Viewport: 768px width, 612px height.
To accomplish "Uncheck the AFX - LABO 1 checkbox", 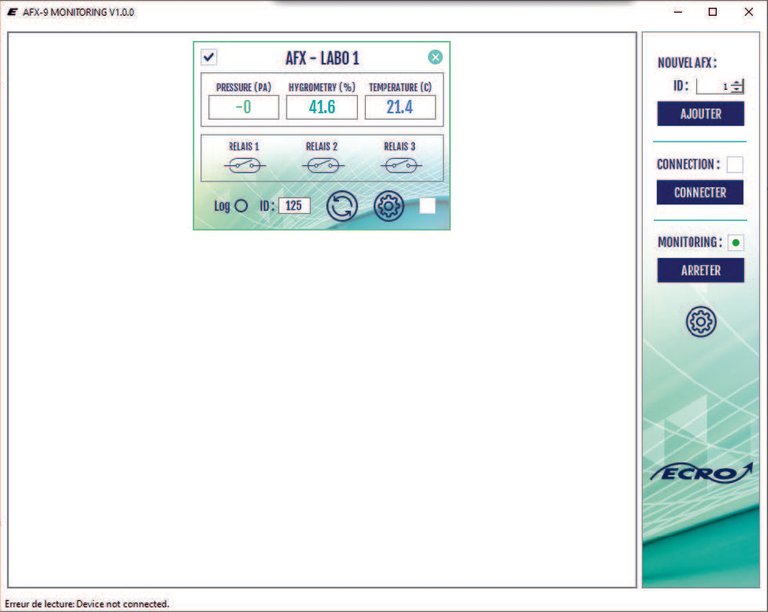I will pyautogui.click(x=209, y=57).
